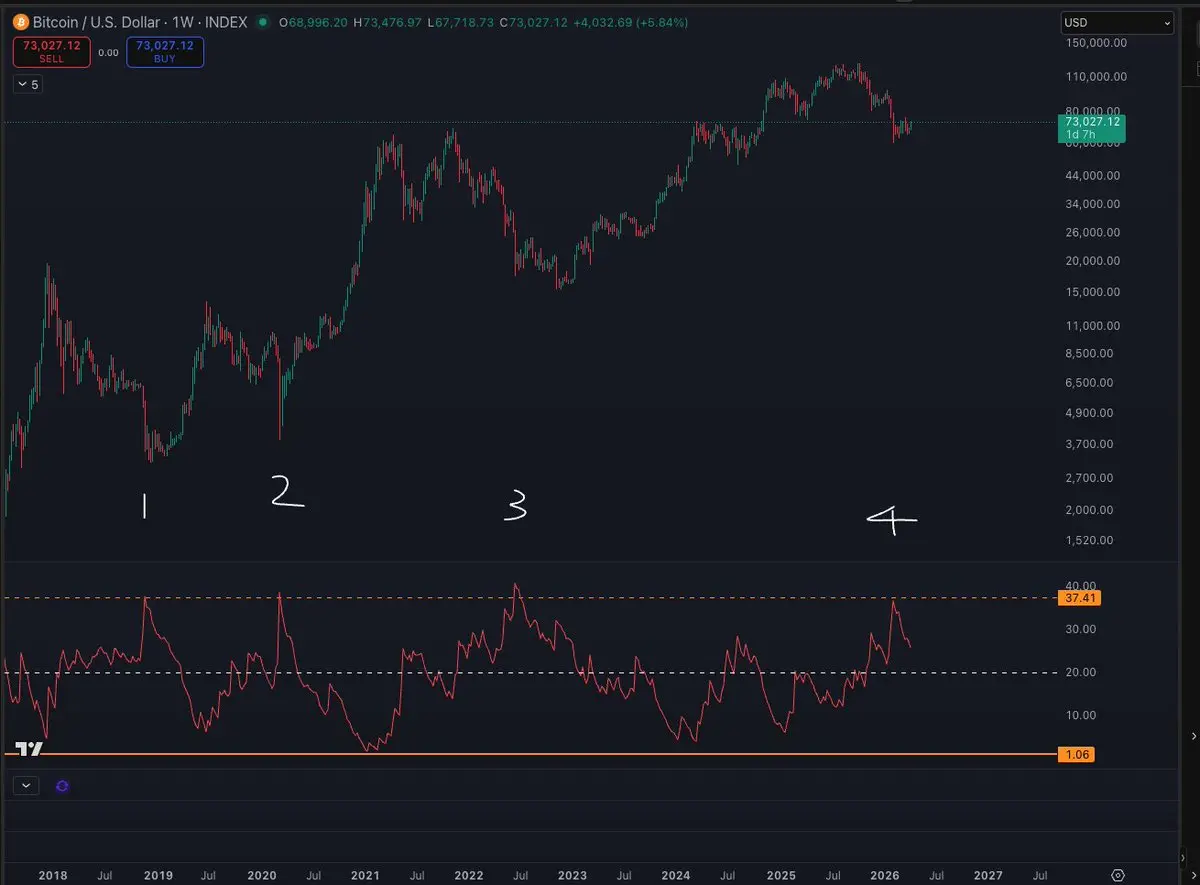This screenshot has width=1200, height=885.
Task: Click the orange Bitcoin logo icon
Action: pyautogui.click(x=21, y=22)
